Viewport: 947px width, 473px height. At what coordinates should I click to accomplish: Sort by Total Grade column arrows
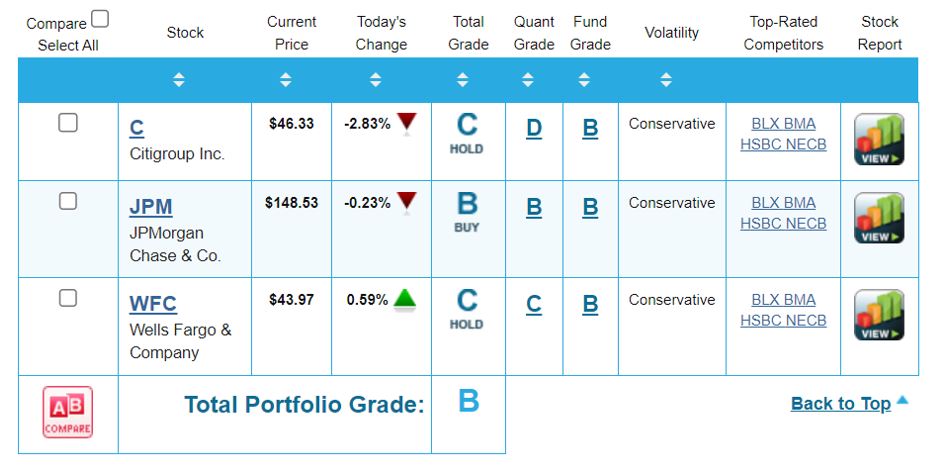[466, 80]
